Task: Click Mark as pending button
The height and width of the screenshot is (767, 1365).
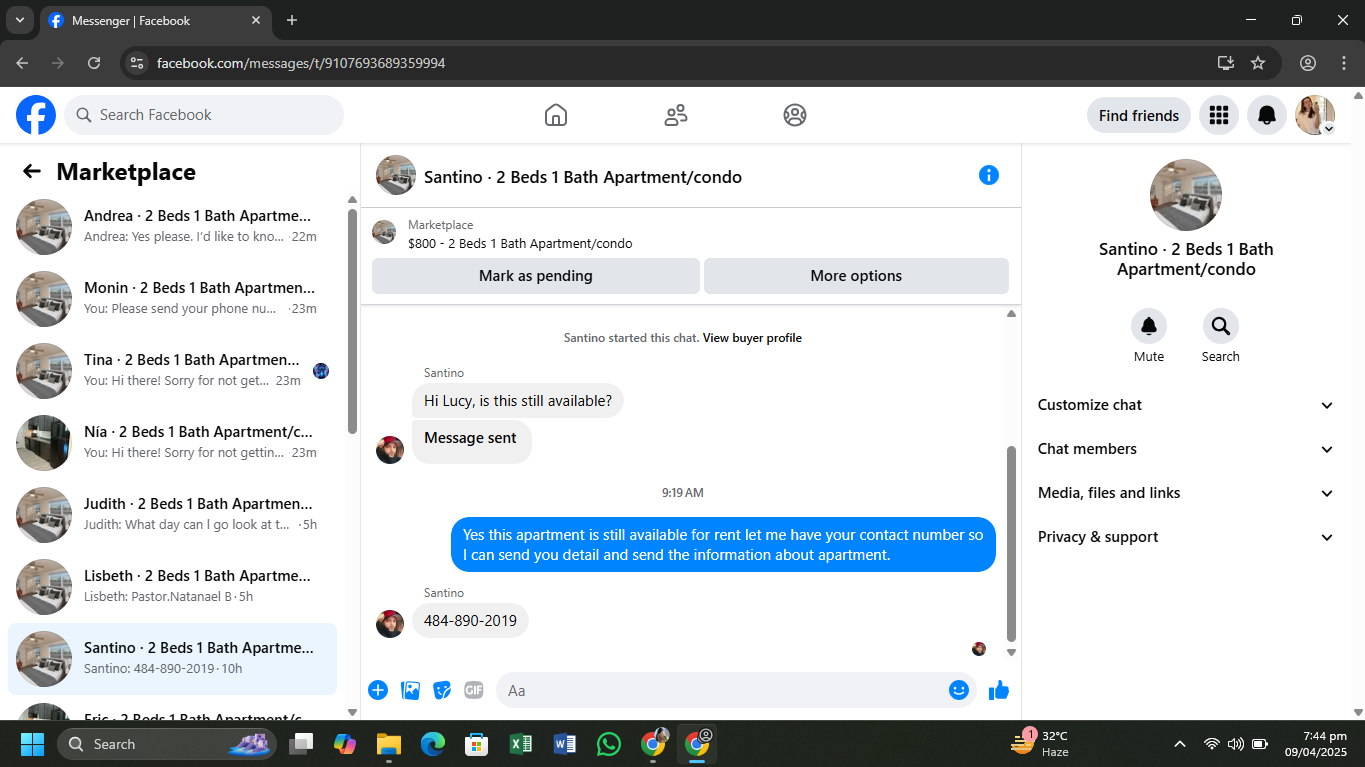Action: tap(535, 276)
